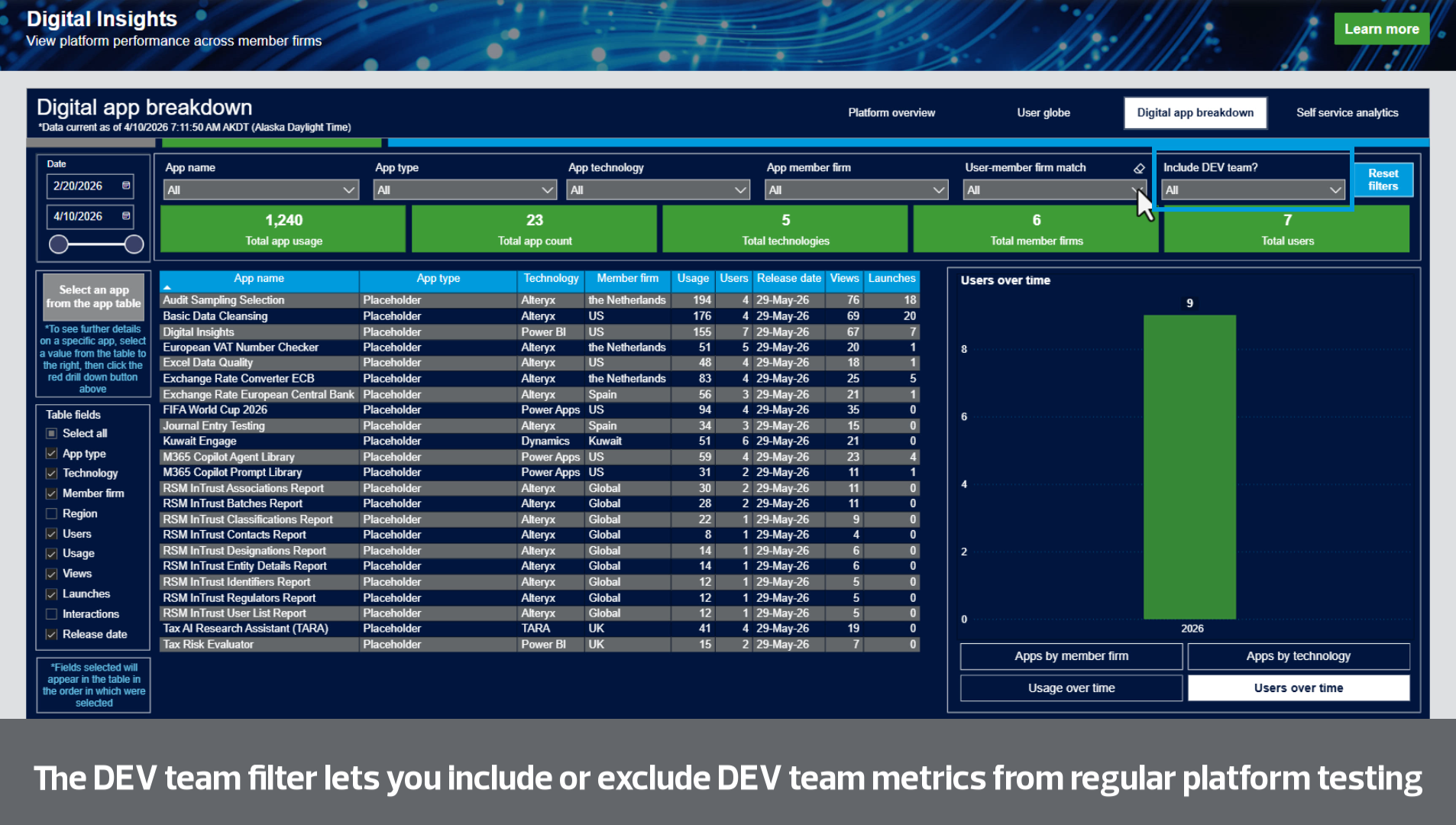Click the Learn more button
This screenshot has height=825, width=1456.
1381,29
